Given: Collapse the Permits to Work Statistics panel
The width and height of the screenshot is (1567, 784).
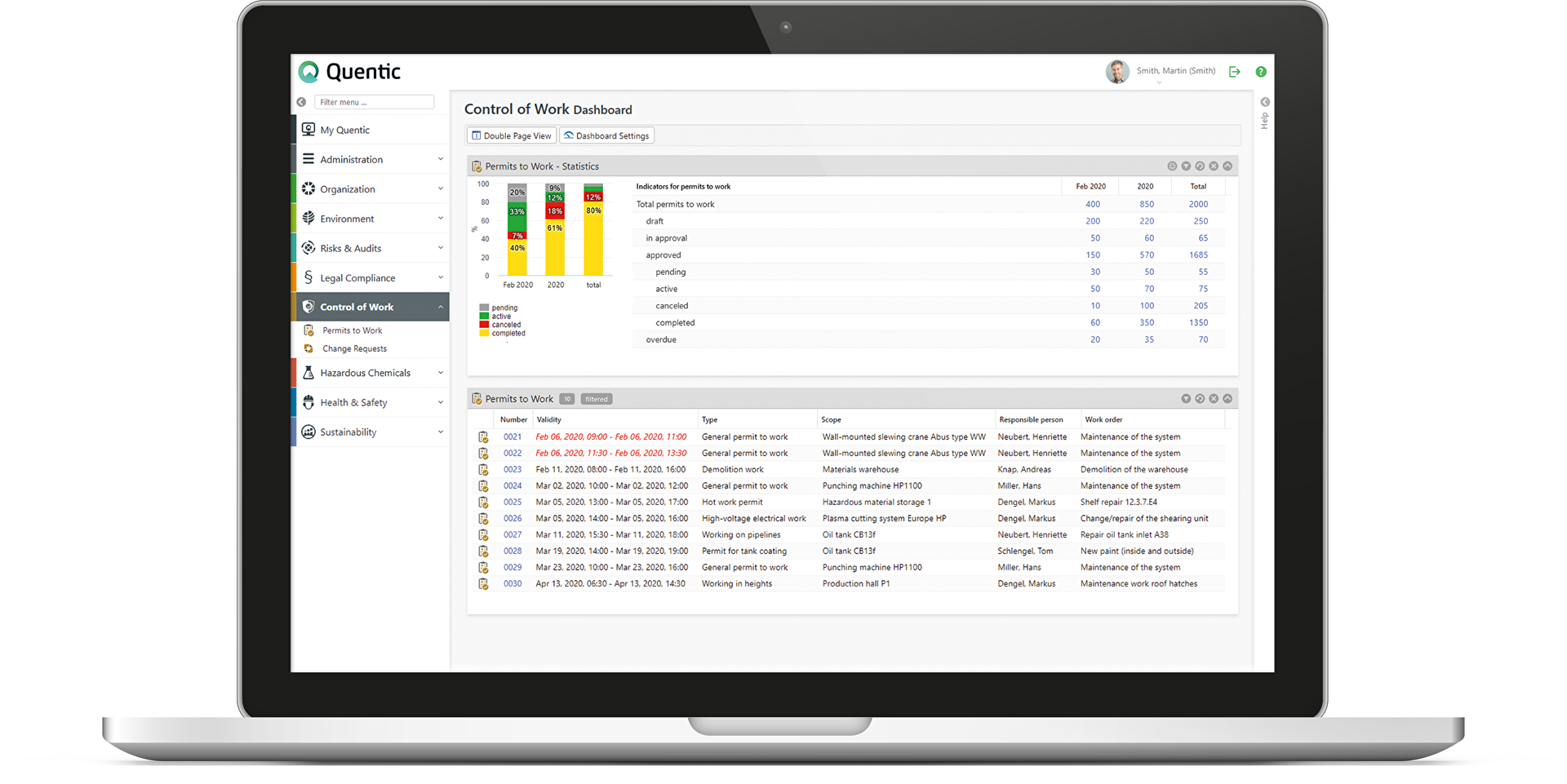Looking at the screenshot, I should pos(1227,166).
